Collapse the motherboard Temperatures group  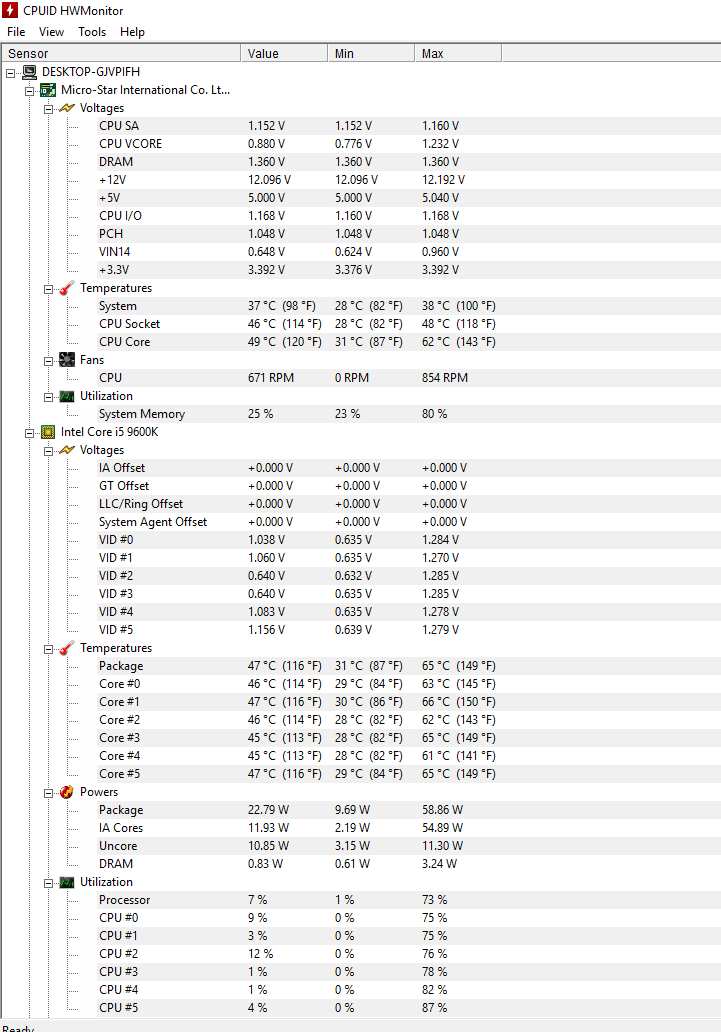(x=48, y=290)
